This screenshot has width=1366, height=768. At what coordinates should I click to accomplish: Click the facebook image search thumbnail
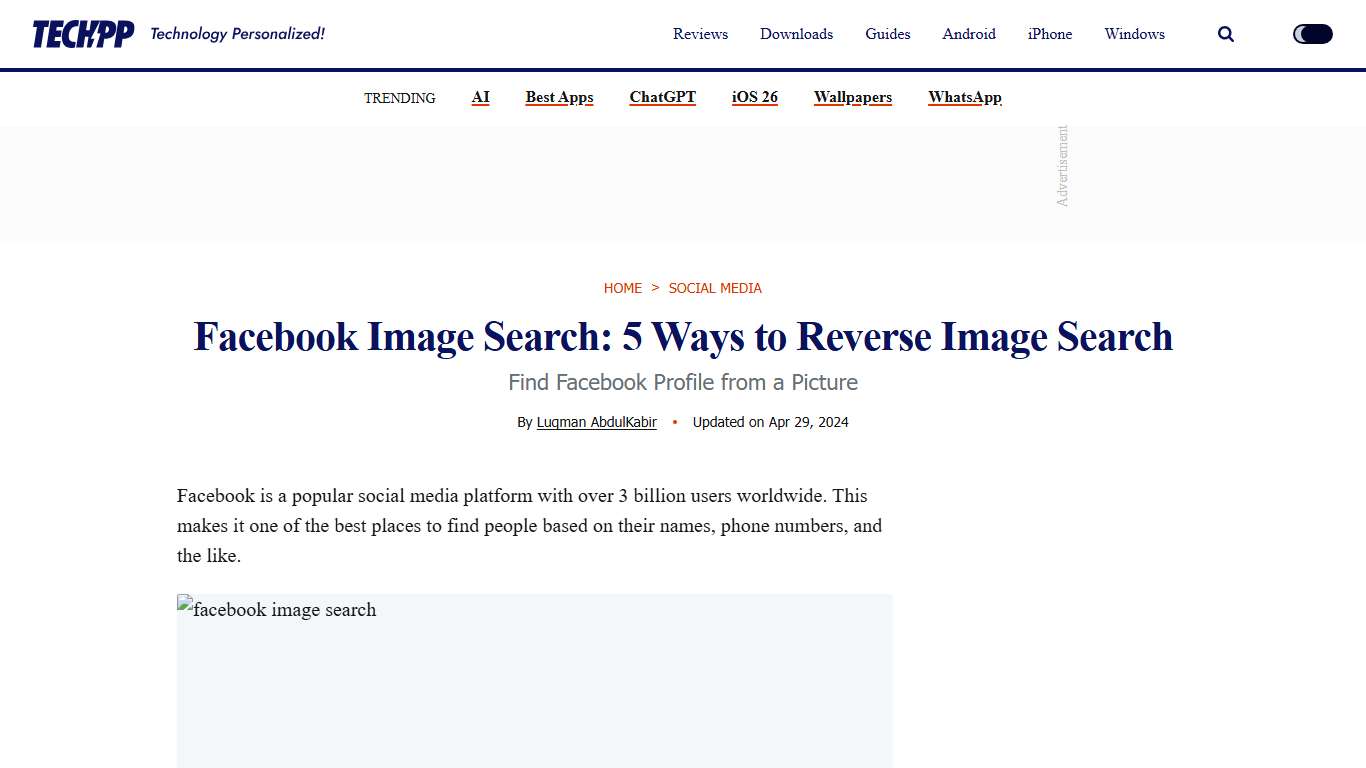pos(534,680)
